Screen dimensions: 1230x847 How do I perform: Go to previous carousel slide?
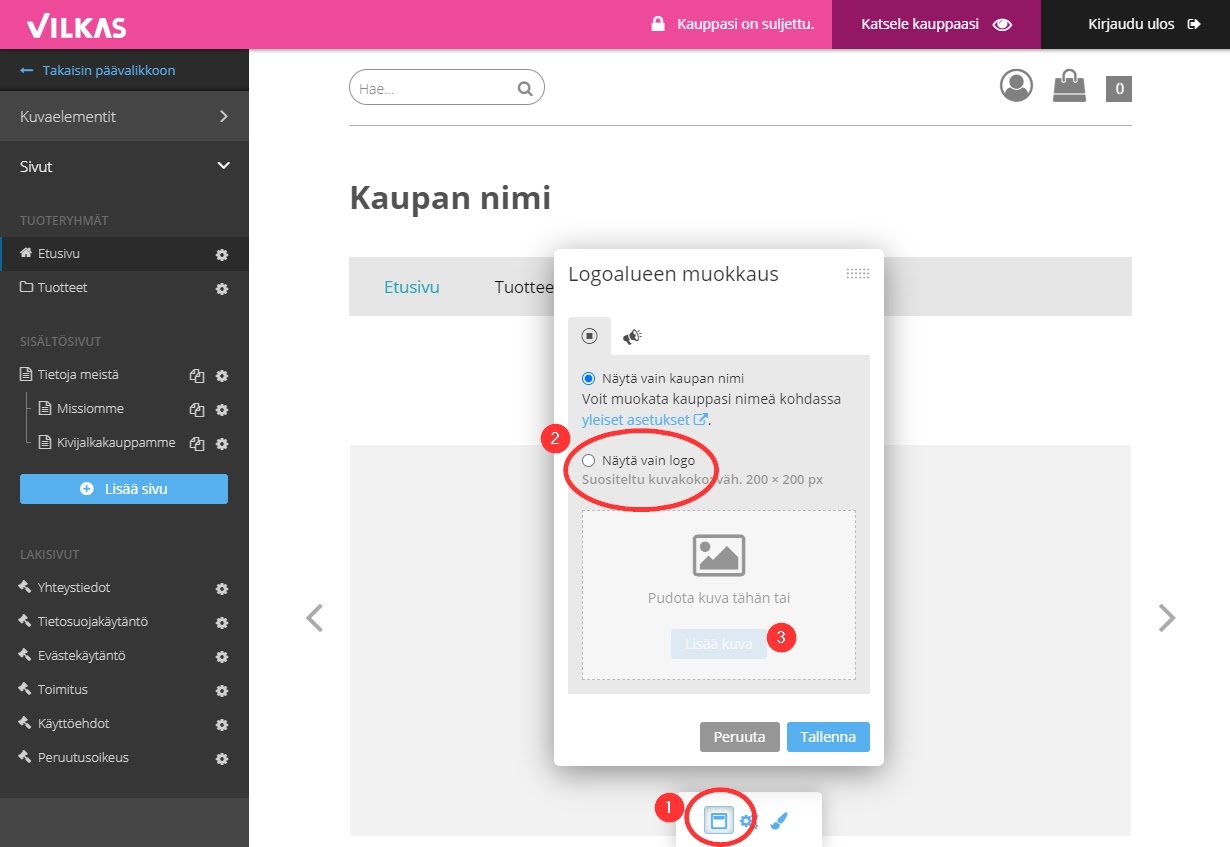(315, 618)
